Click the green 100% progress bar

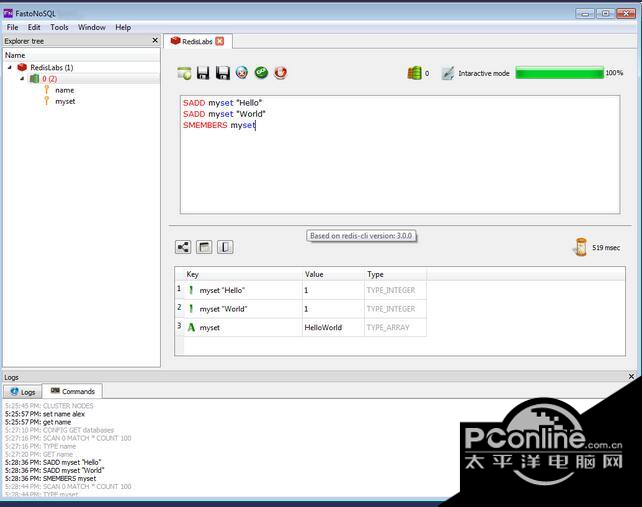pyautogui.click(x=559, y=73)
